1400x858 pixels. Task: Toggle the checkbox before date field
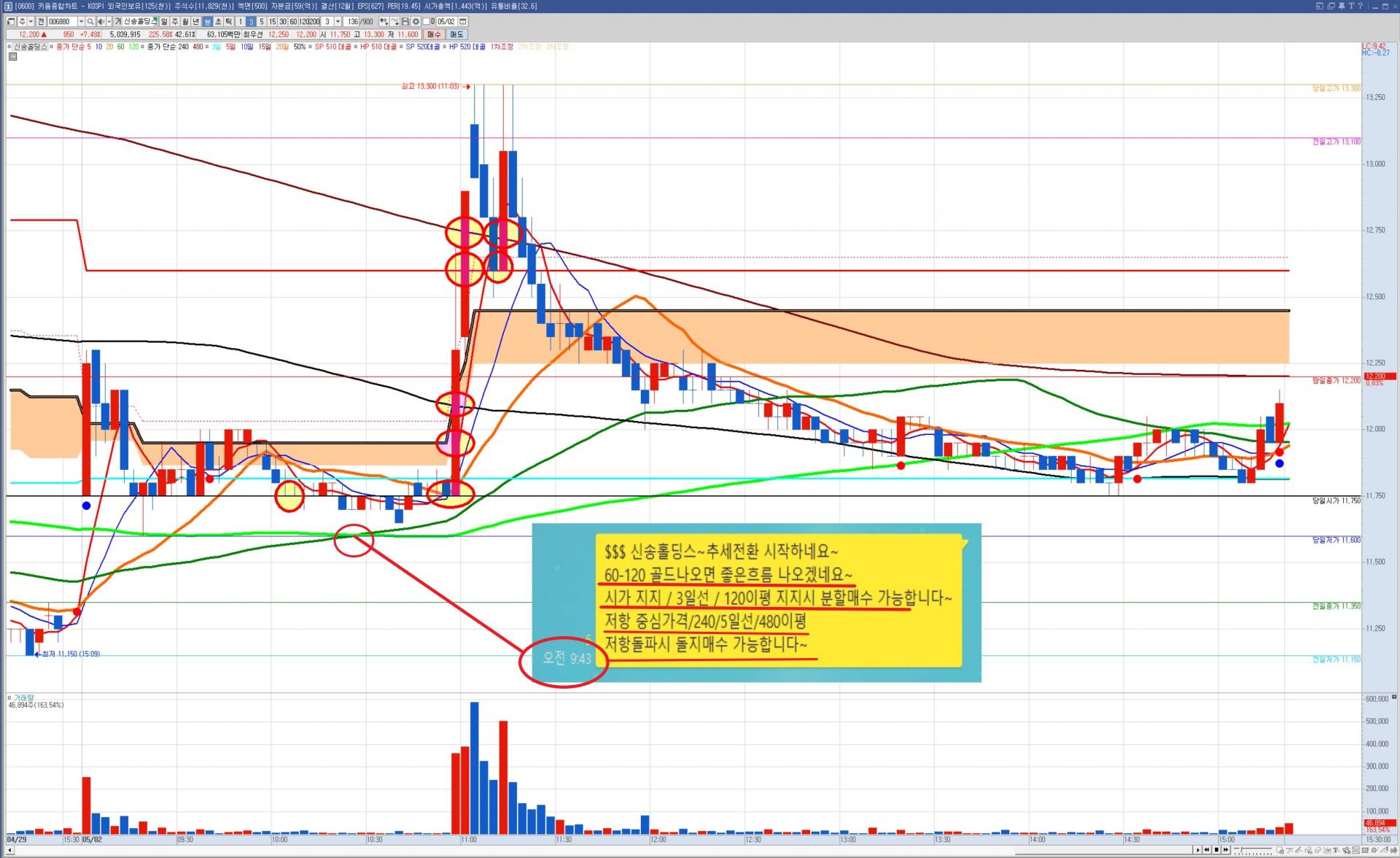pos(426,21)
